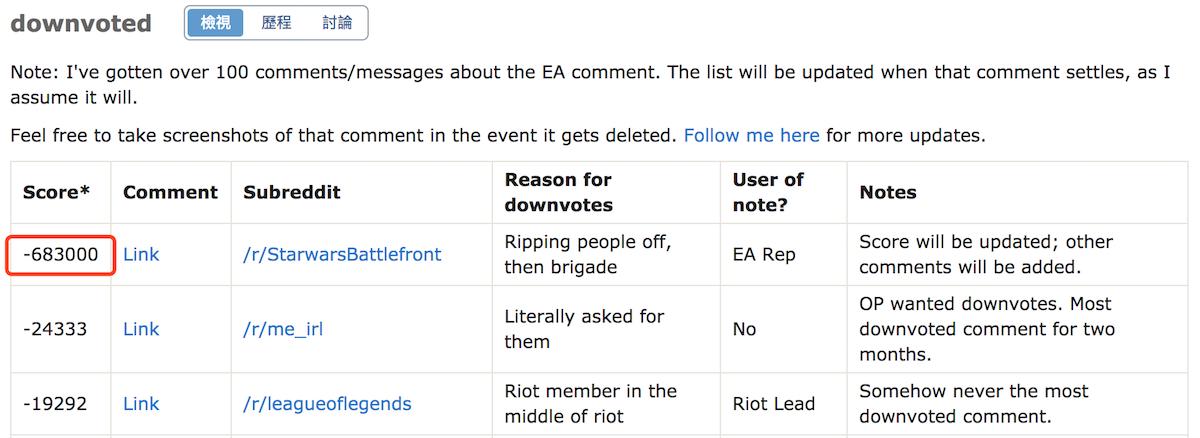Click the "downvoted" page heading
The height and width of the screenshot is (438, 1200).
[x=81, y=23]
